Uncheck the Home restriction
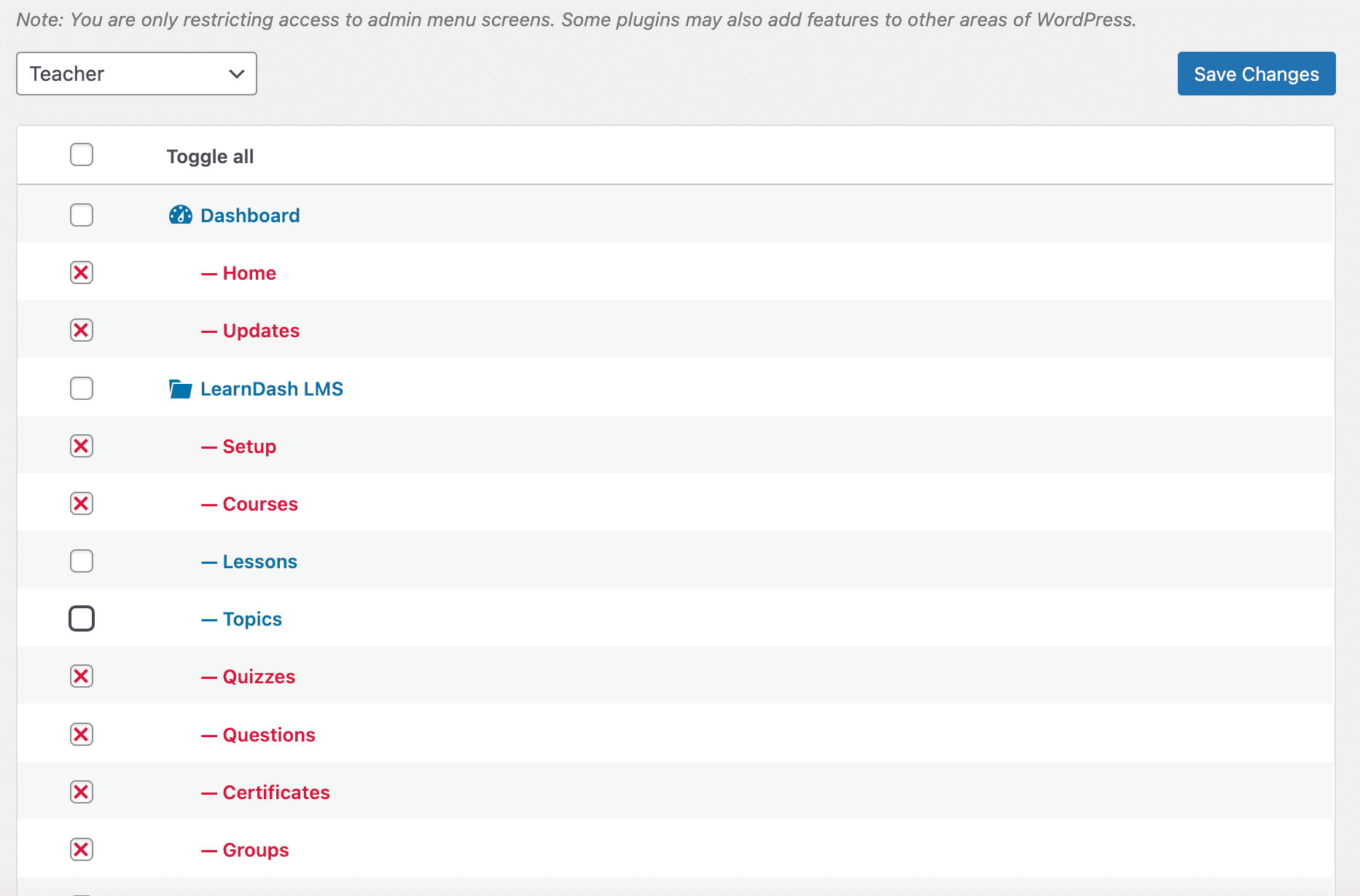Viewport: 1360px width, 896px height. coord(81,272)
